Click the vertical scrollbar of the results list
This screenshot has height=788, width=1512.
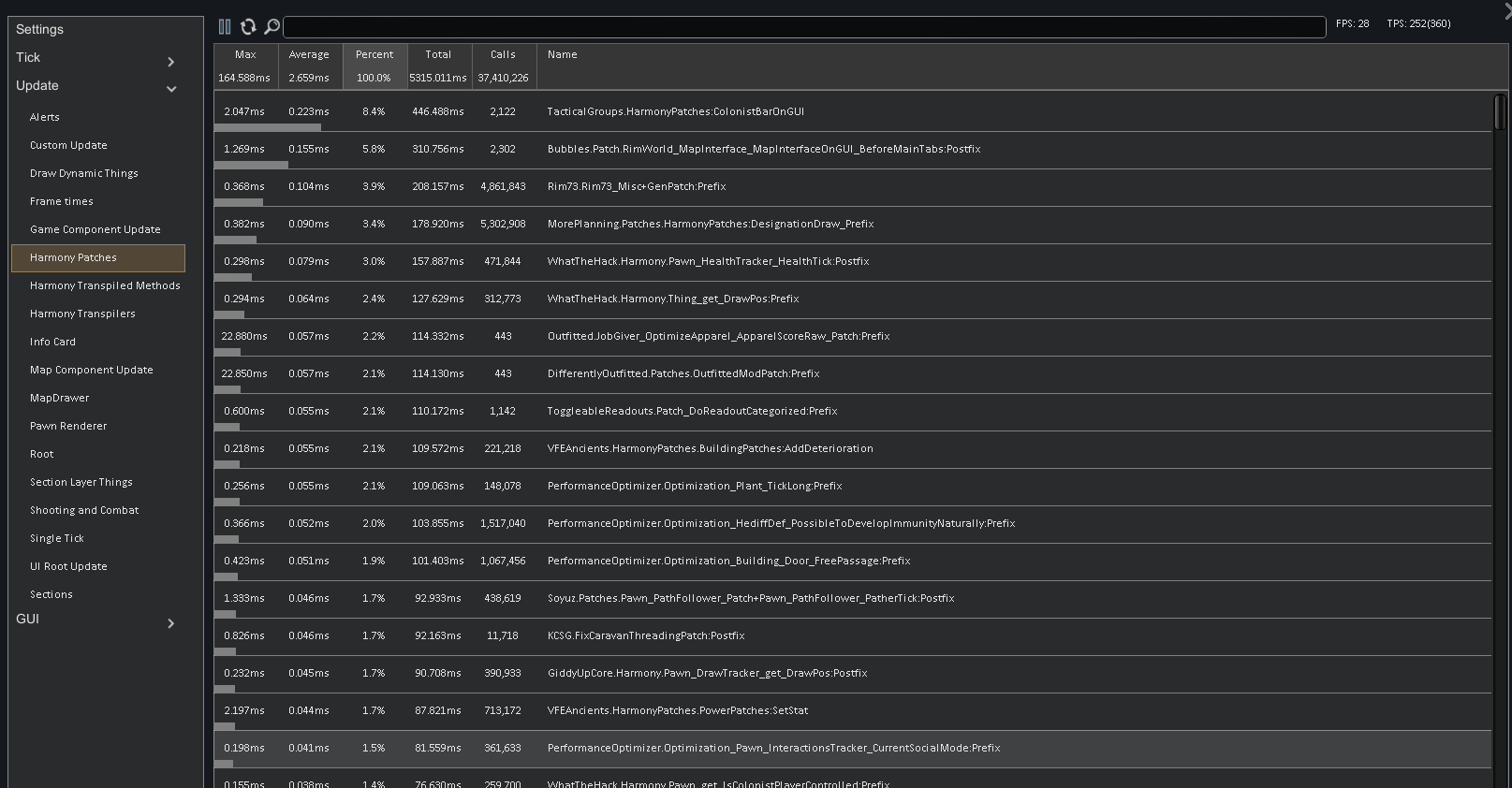[1501, 112]
